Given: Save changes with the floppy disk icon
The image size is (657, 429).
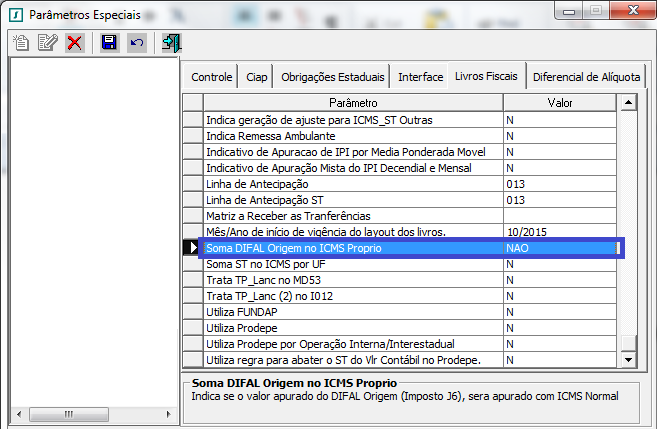Looking at the screenshot, I should (109, 42).
